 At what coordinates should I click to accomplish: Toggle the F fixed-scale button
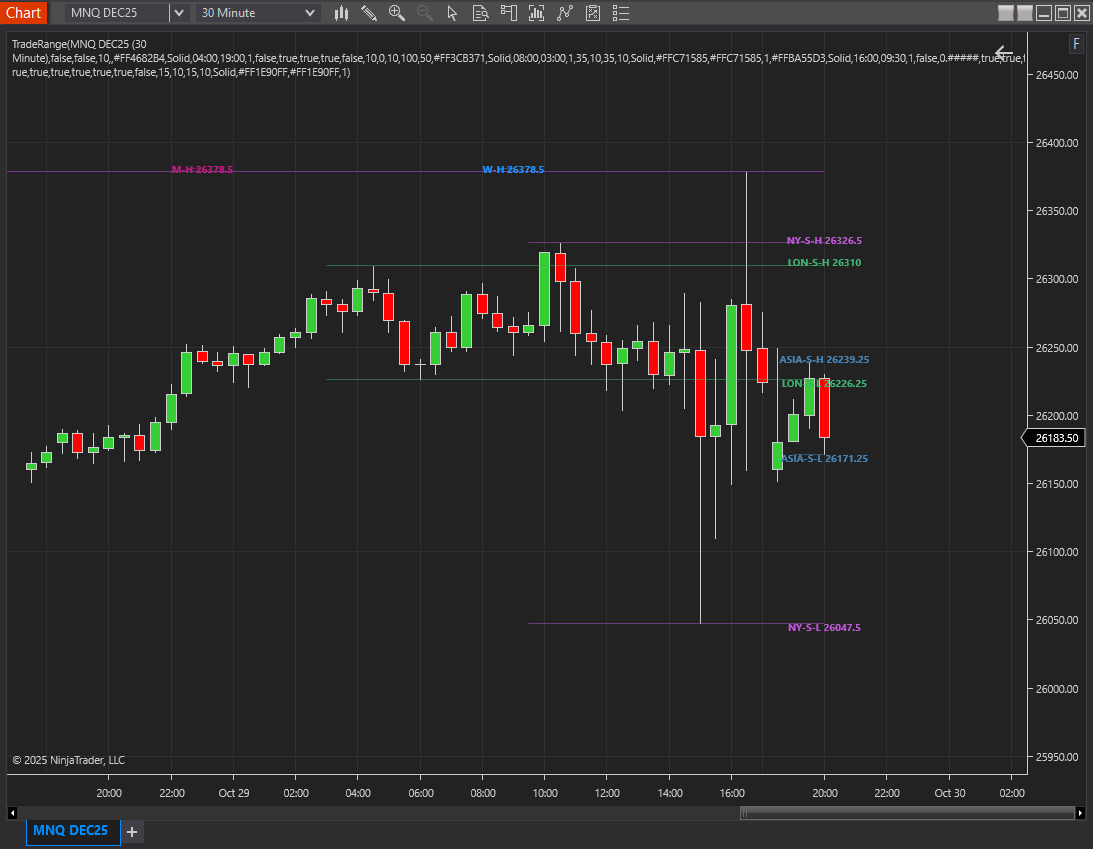(1077, 44)
